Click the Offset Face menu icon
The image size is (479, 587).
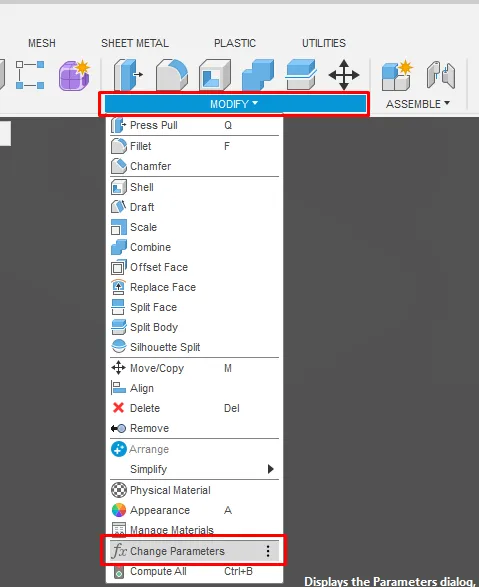pos(119,267)
